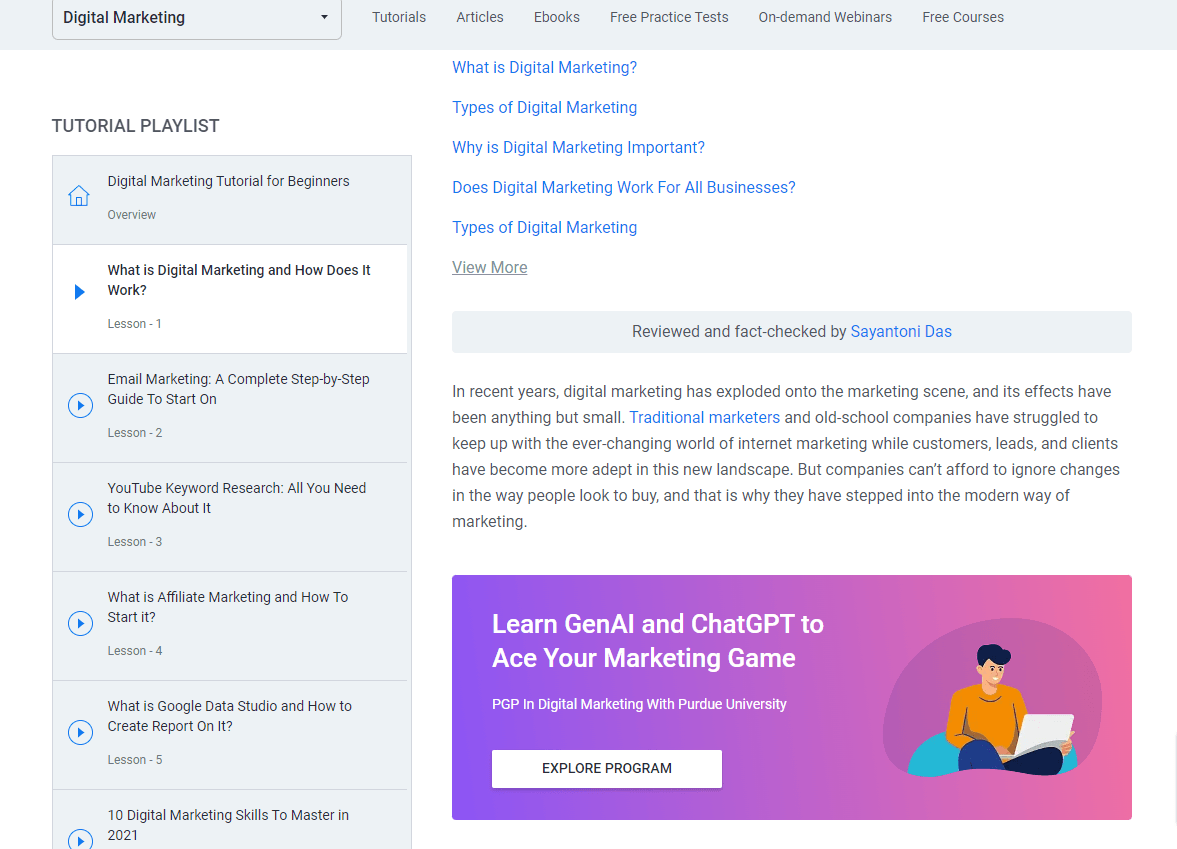Expand the table of contents with View More
Screen dimensions: 1177x849
(x=489, y=267)
